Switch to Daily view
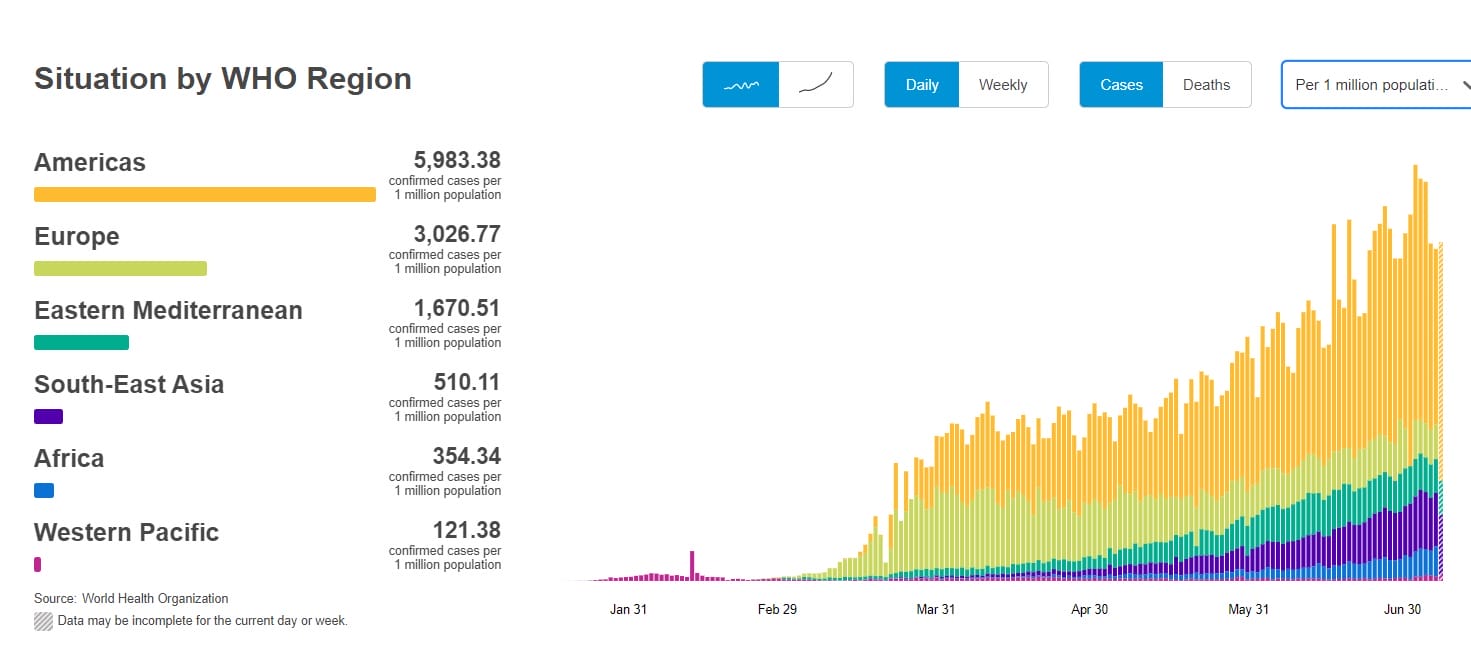 (x=921, y=85)
